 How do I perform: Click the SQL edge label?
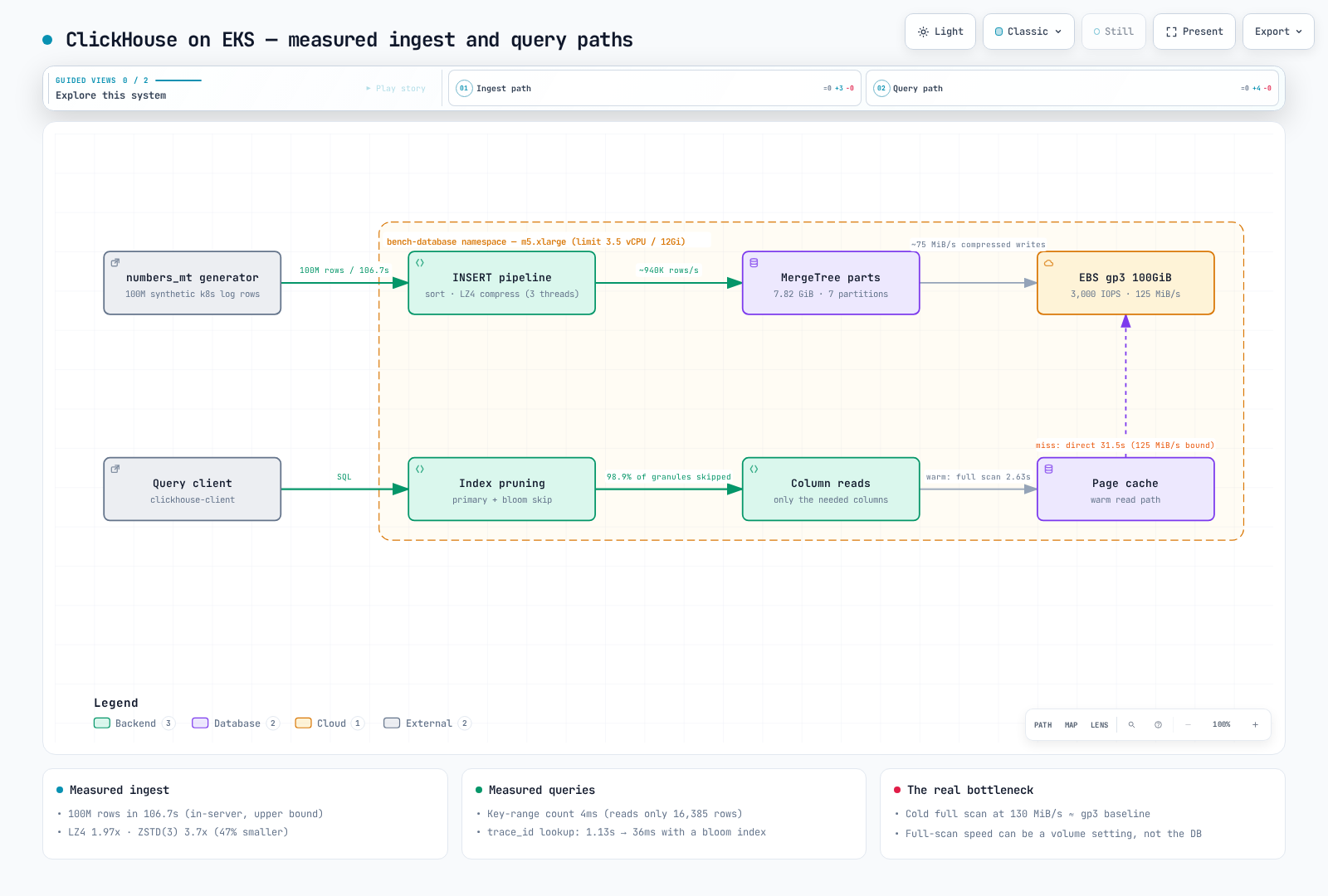(x=344, y=477)
